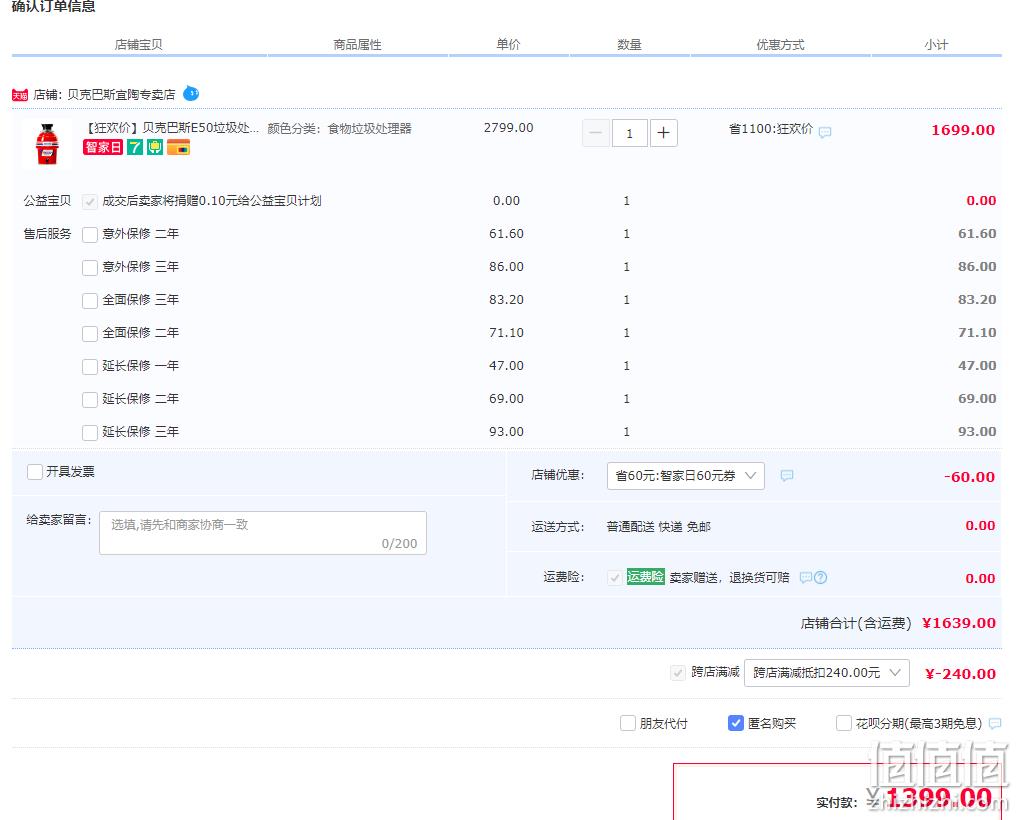Open the 贝克巴斯宜陶专卖店 shop link
Image resolution: width=1018 pixels, height=820 pixels.
pyautogui.click(x=121, y=95)
